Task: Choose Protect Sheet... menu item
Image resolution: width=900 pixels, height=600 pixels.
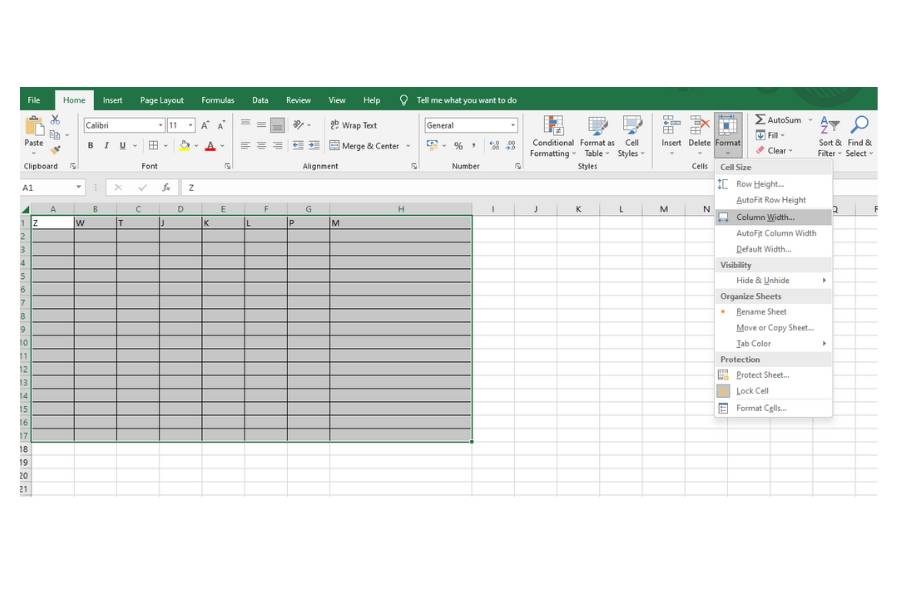Action: pyautogui.click(x=773, y=375)
